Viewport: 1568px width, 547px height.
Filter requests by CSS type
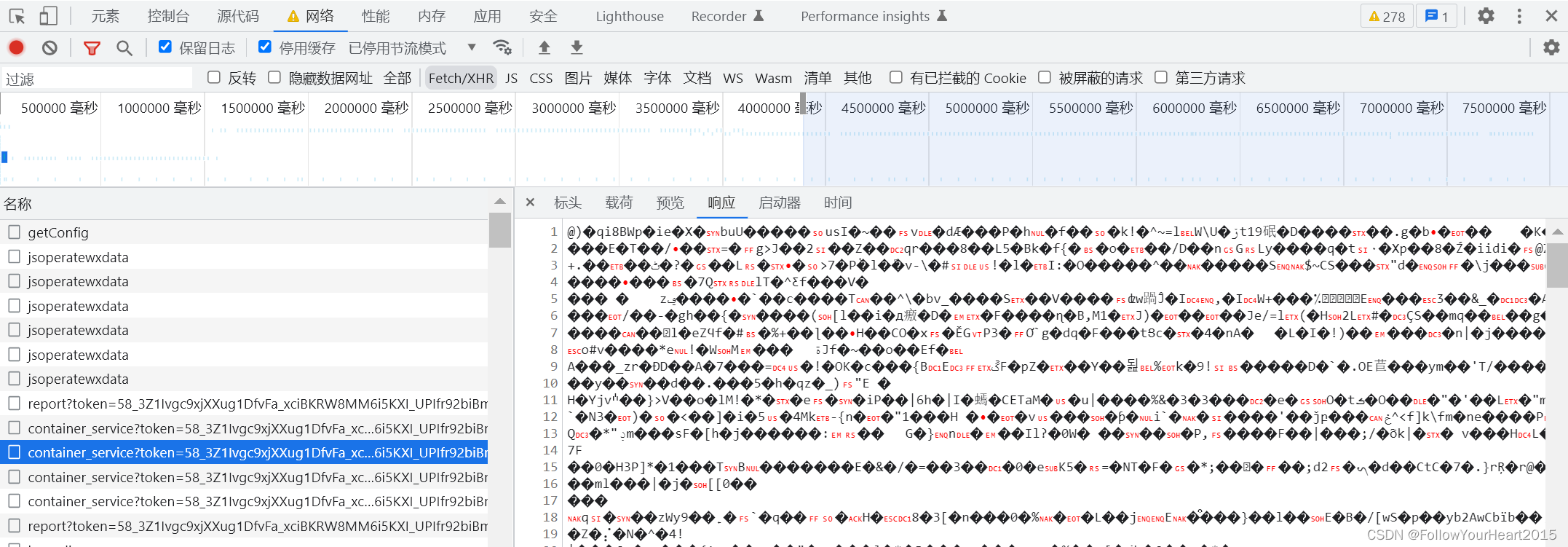coord(541,78)
